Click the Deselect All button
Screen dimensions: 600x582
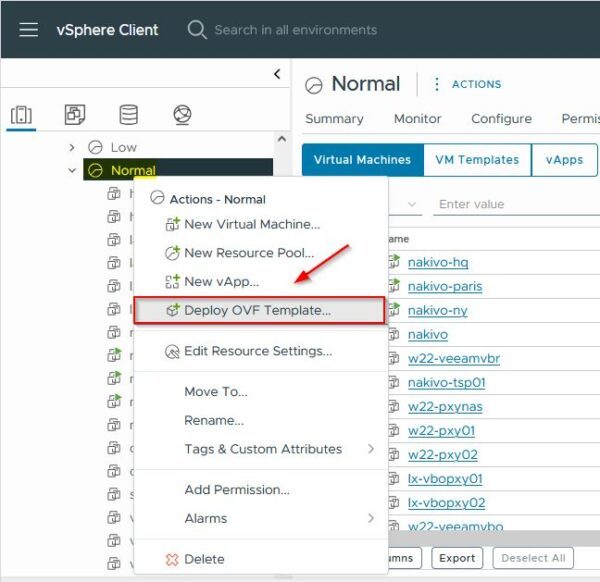point(533,558)
